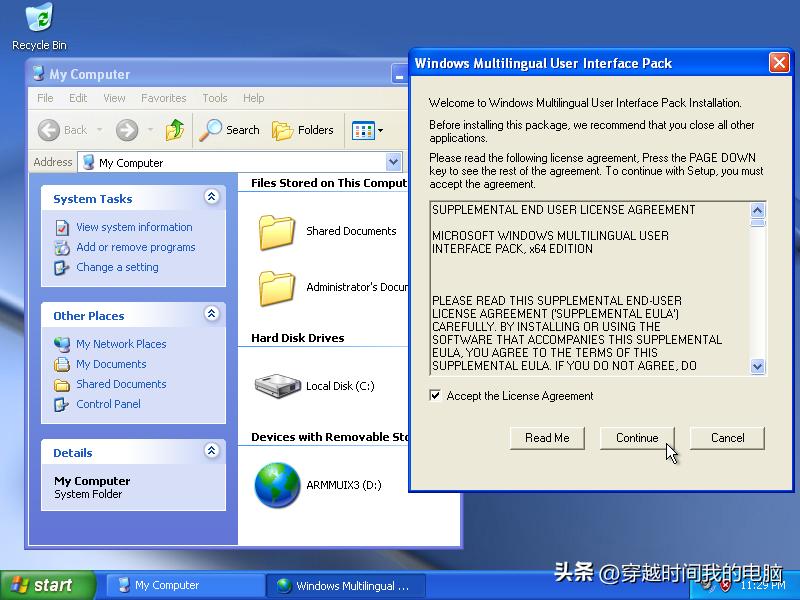Viewport: 800px width, 600px height.
Task: Collapse the System Tasks section
Action: pyautogui.click(x=211, y=198)
